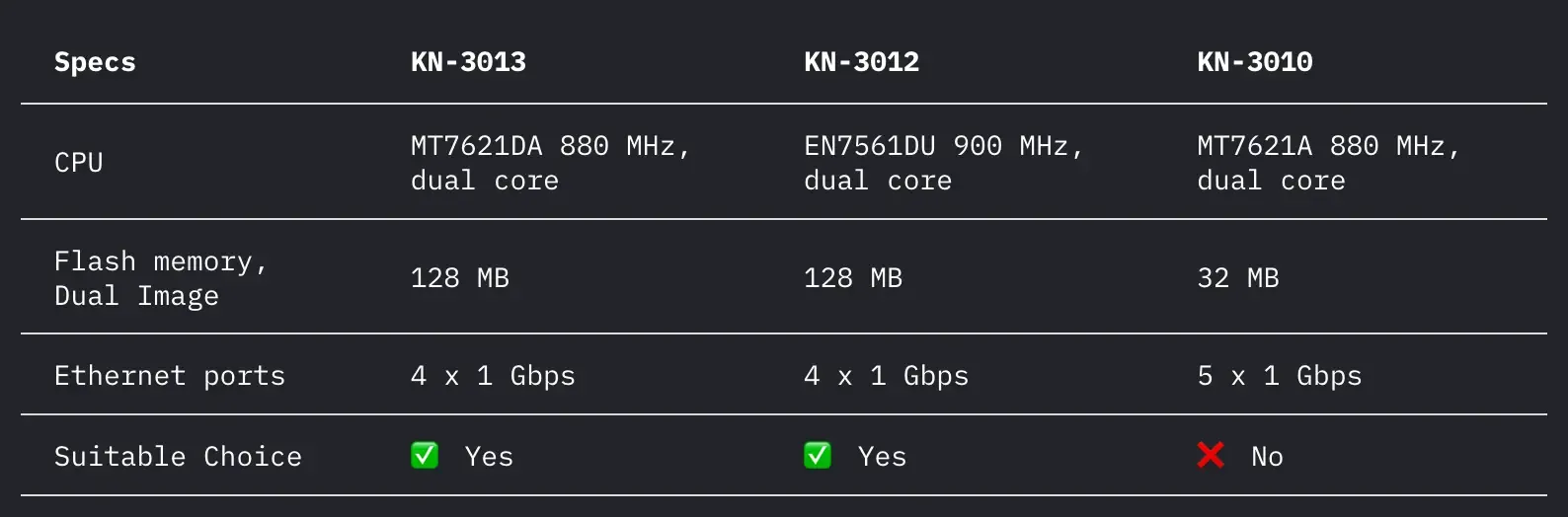Click the Suitable Choice row label

(x=178, y=457)
